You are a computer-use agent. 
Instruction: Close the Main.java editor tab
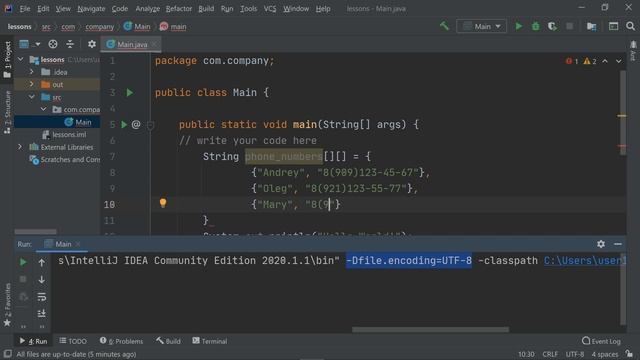click(x=154, y=44)
